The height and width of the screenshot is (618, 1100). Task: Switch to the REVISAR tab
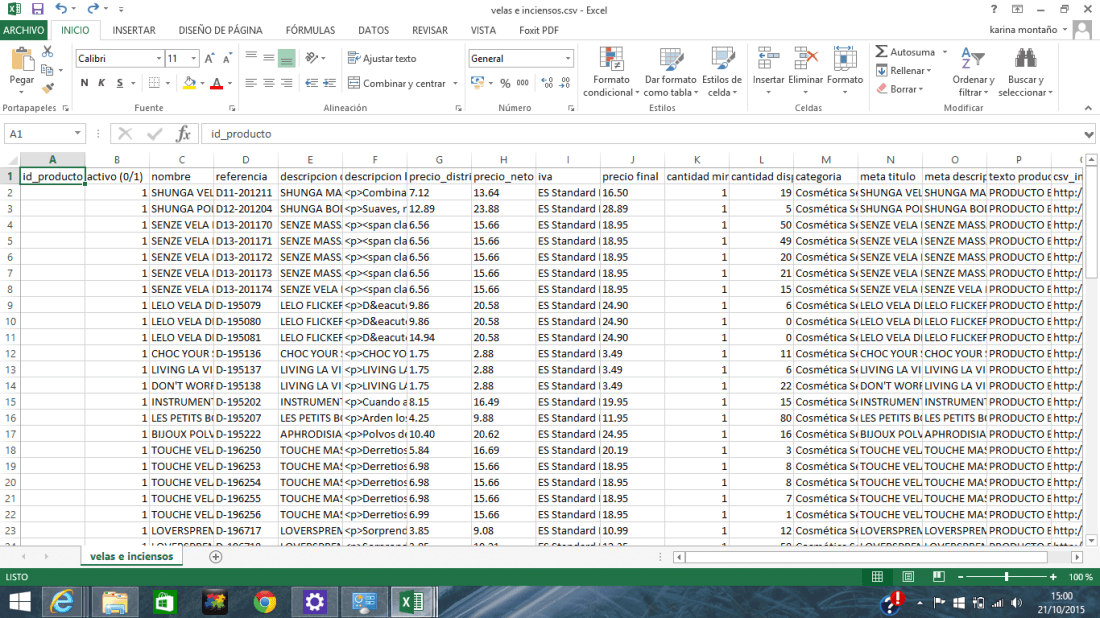click(x=429, y=30)
